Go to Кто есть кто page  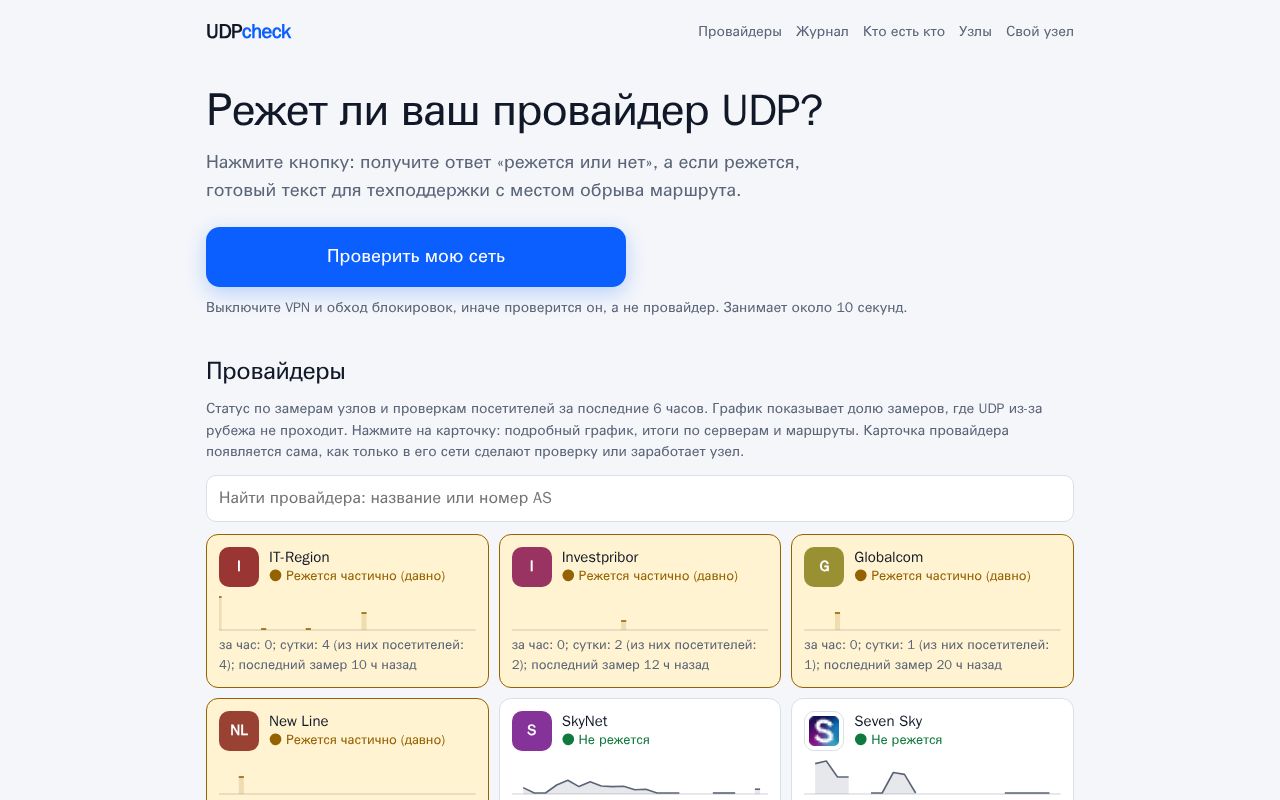904,31
